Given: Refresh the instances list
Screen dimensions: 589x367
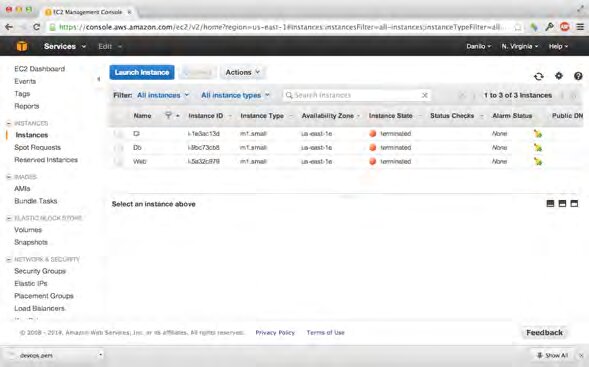Looking at the screenshot, I should coord(539,76).
